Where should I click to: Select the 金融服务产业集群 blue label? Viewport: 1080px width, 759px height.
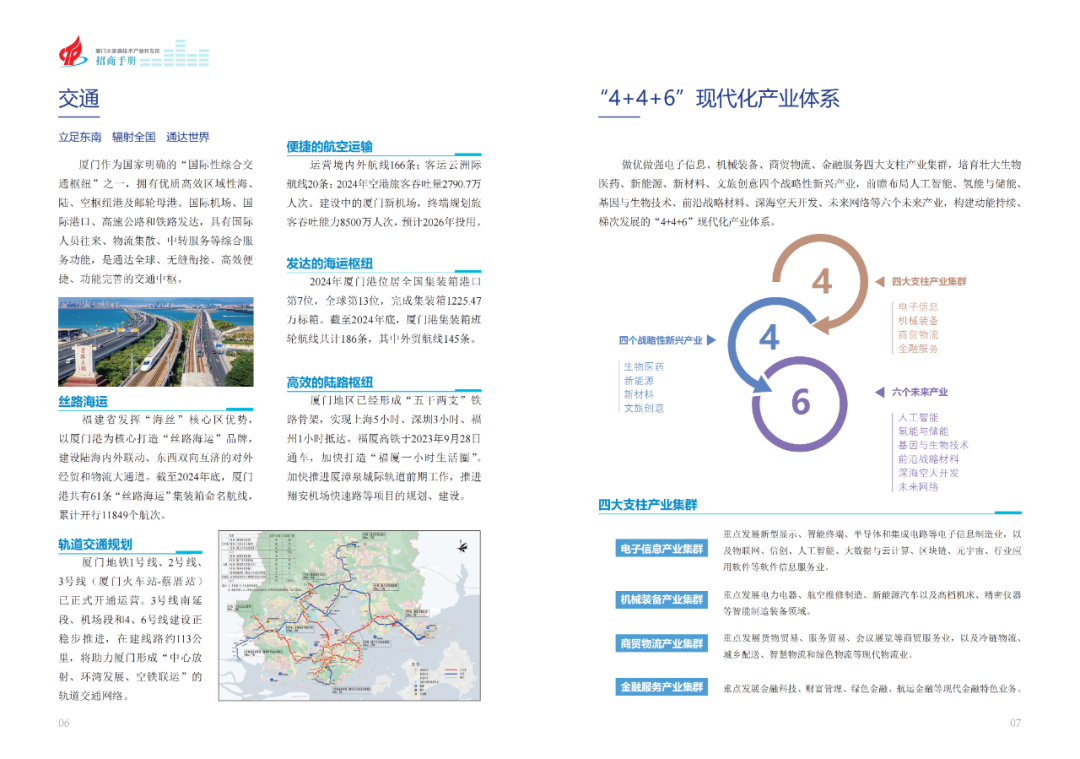pyautogui.click(x=661, y=687)
